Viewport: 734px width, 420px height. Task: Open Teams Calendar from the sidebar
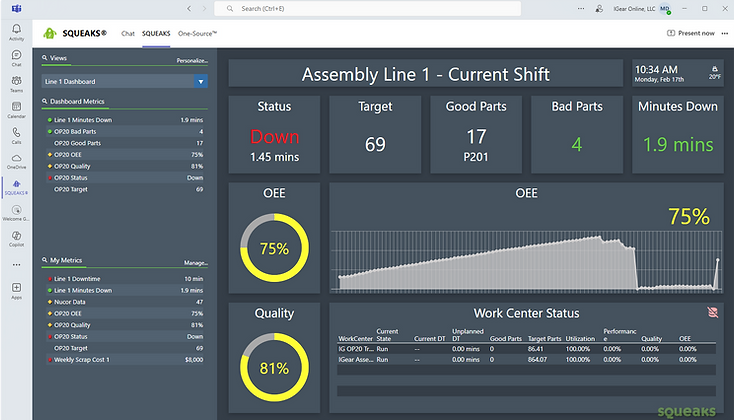pos(16,109)
